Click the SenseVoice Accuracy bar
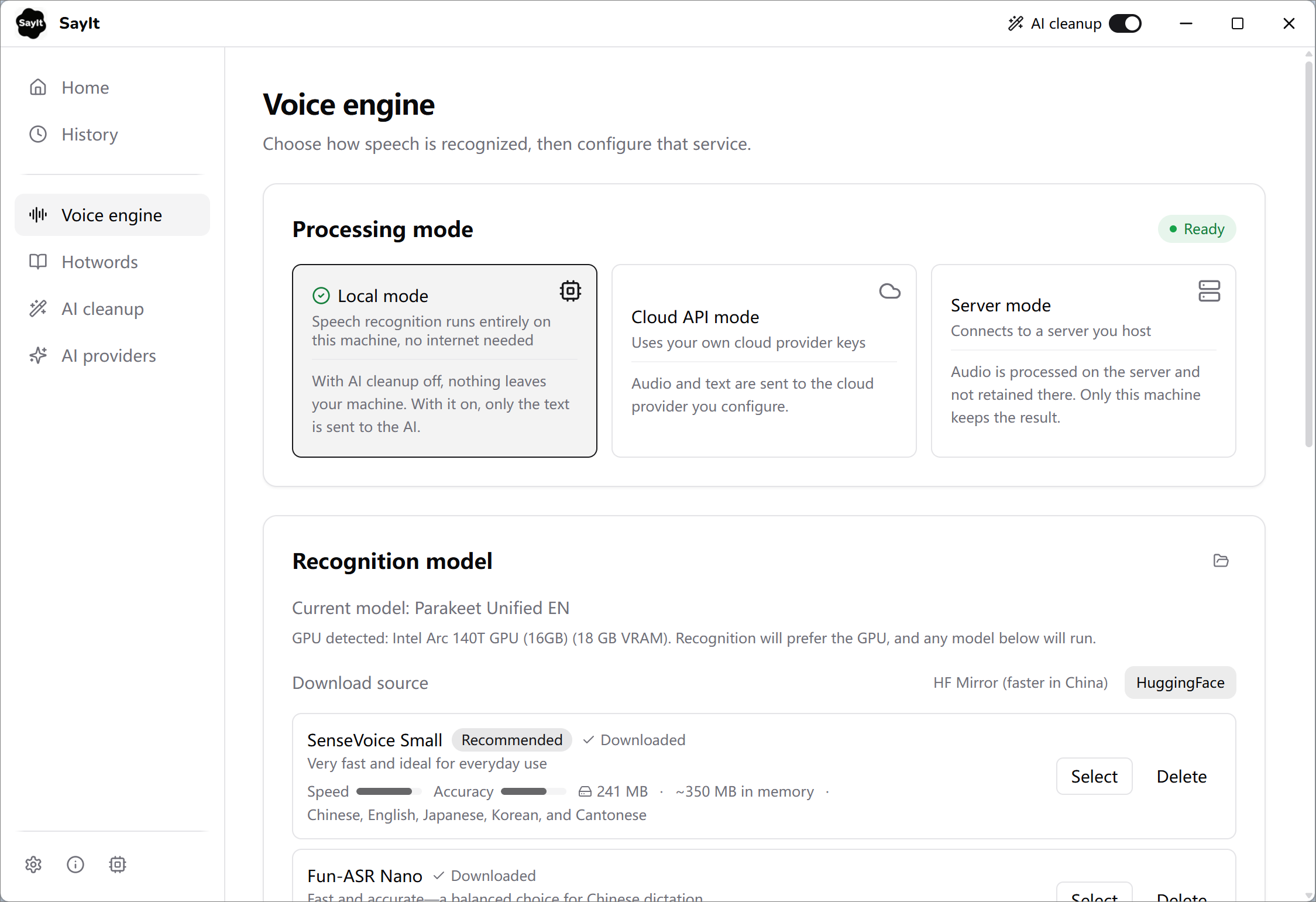Screen dimensions: 1316x902 [x=534, y=791]
